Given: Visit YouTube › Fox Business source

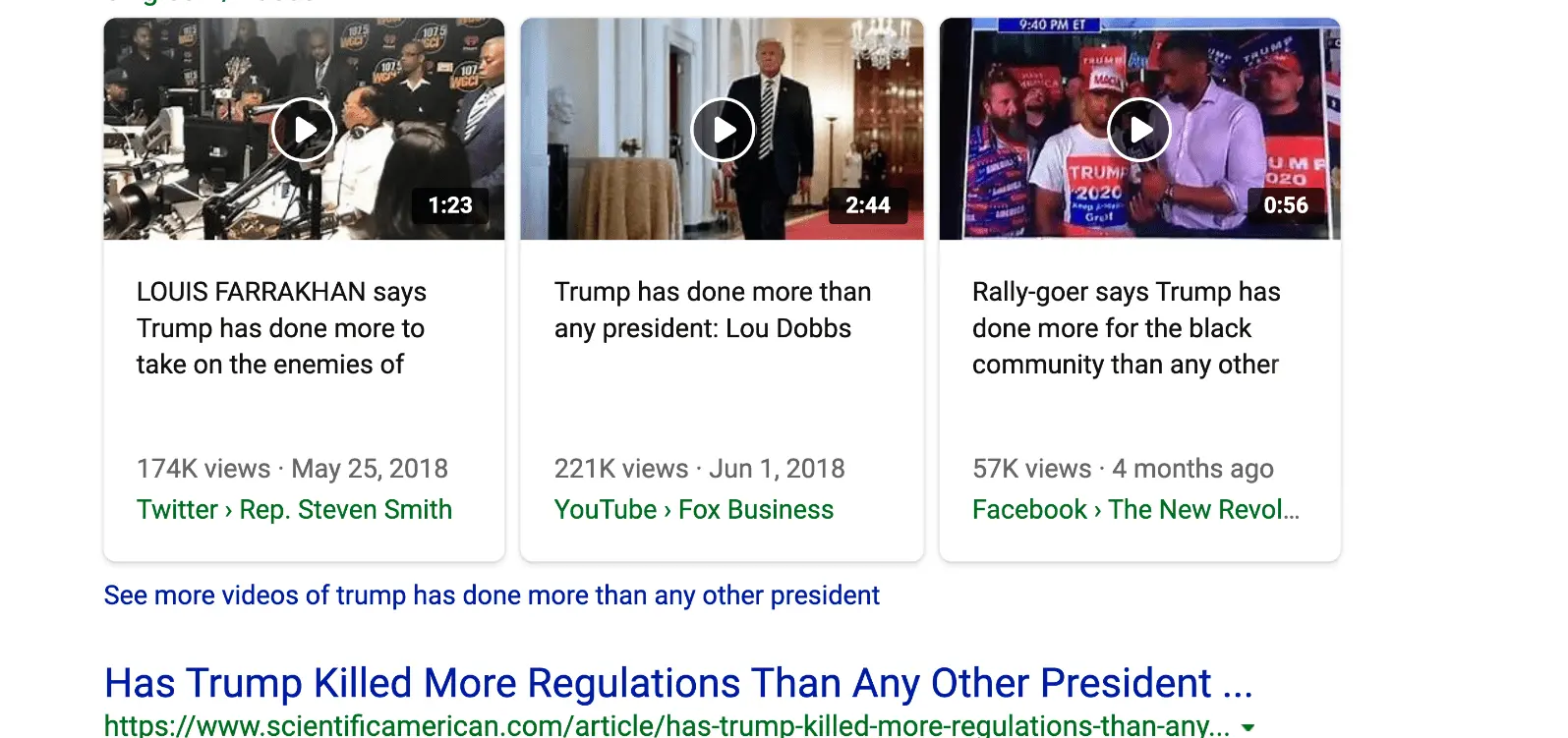Looking at the screenshot, I should point(694,509).
